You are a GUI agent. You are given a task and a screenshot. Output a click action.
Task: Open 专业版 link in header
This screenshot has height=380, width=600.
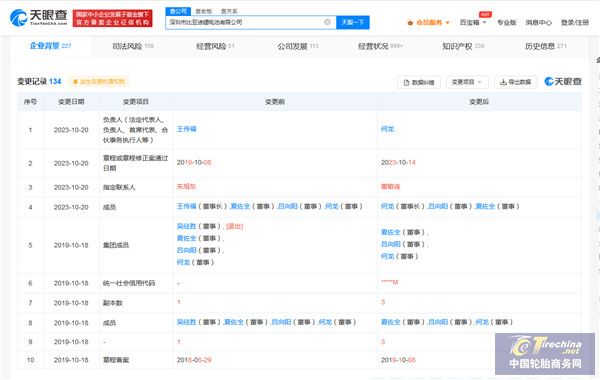506,23
